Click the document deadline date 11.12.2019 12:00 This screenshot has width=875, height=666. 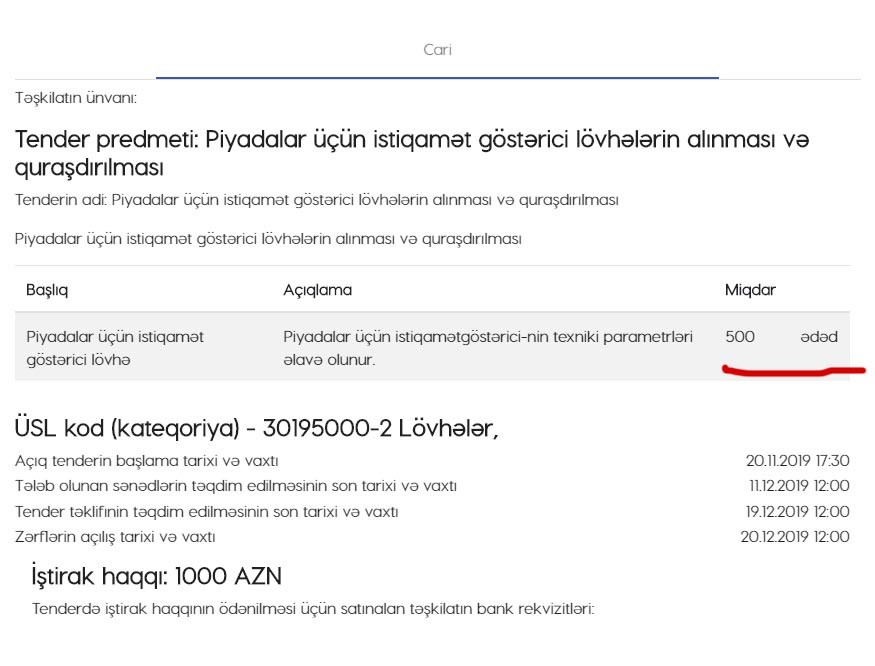click(799, 486)
